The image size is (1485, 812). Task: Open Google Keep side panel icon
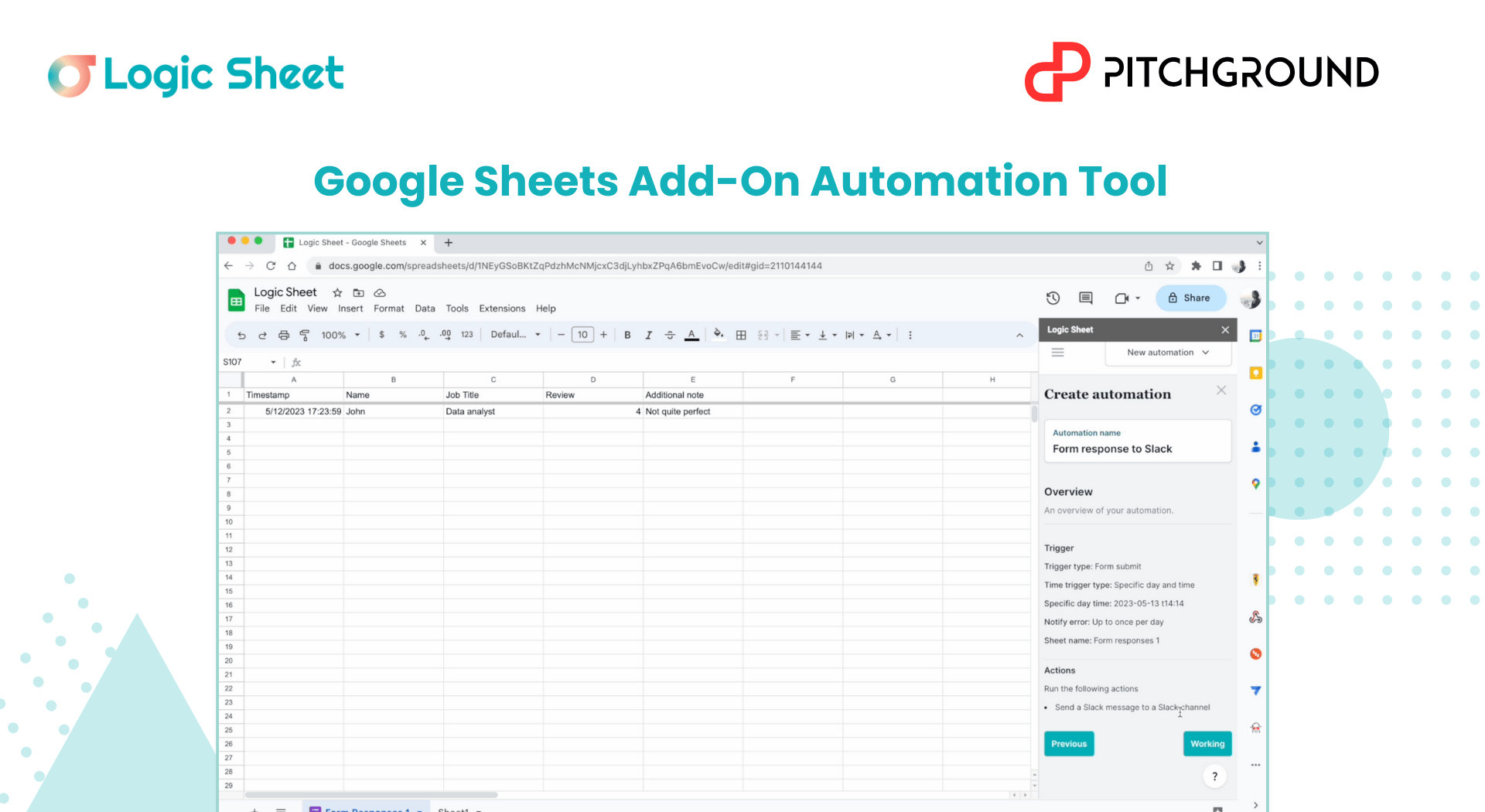click(x=1255, y=373)
